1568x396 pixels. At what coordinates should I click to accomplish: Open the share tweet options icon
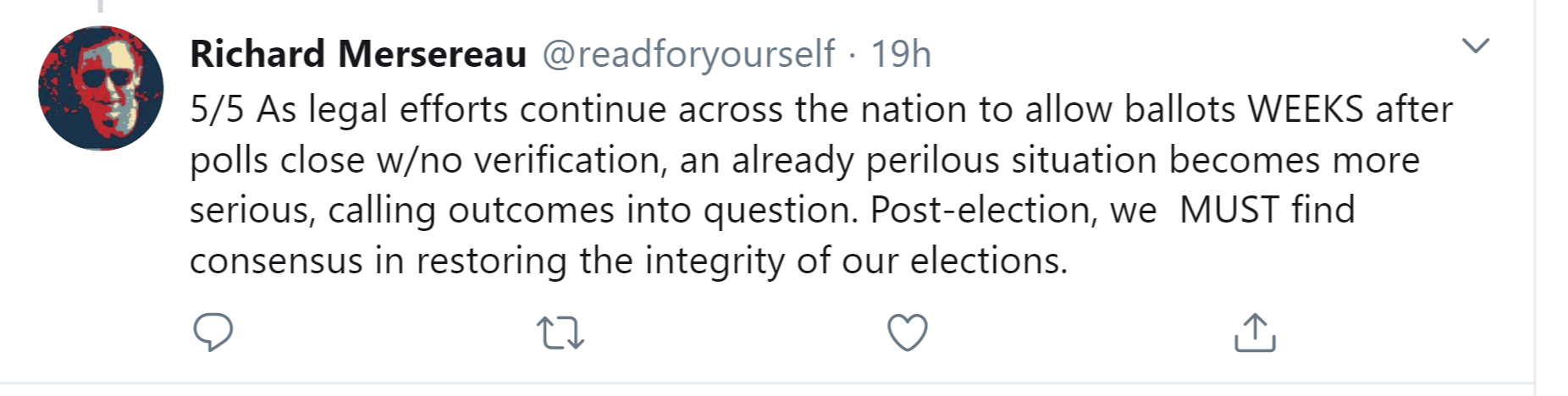1254,333
